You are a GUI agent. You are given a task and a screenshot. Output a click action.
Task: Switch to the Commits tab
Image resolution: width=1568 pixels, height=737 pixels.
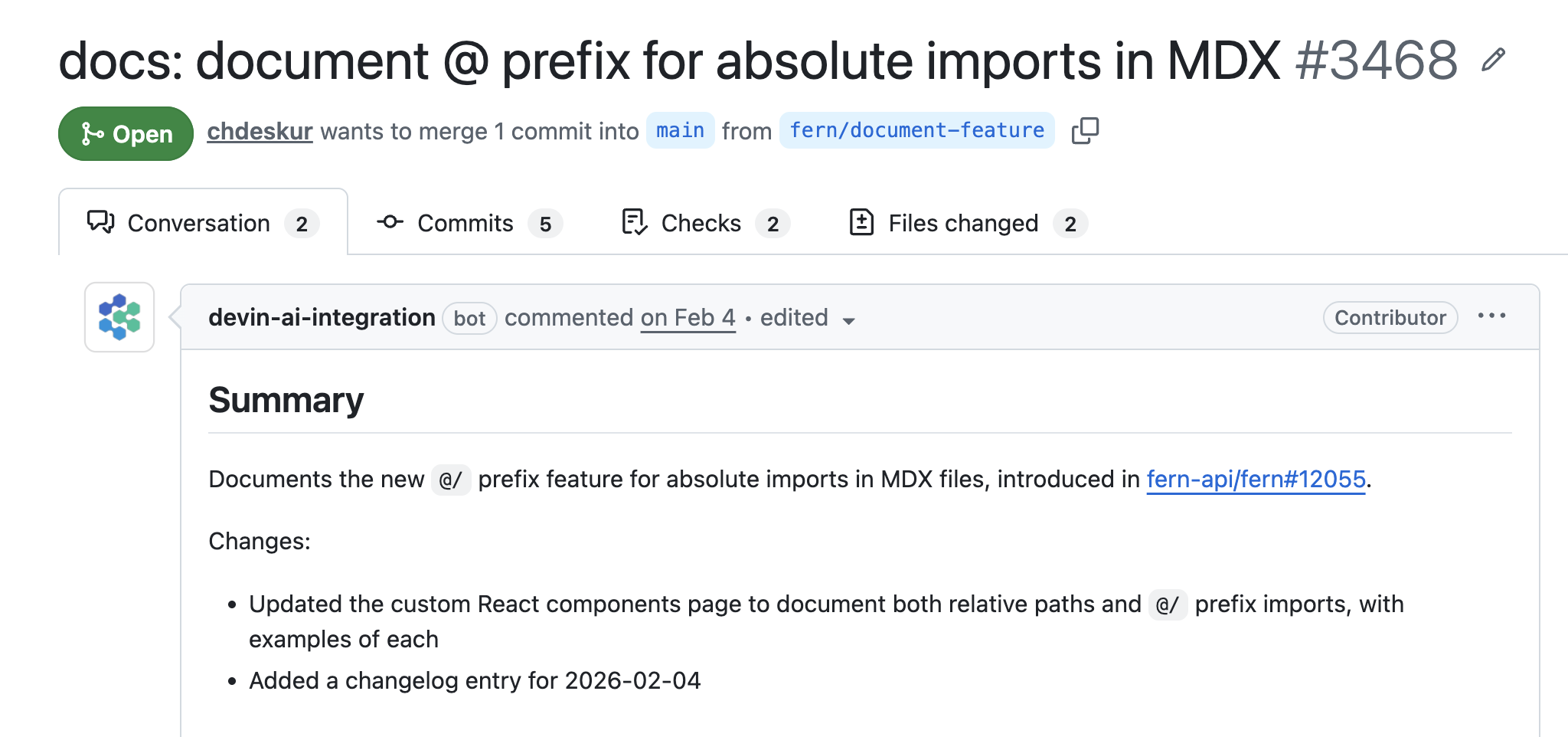click(465, 223)
